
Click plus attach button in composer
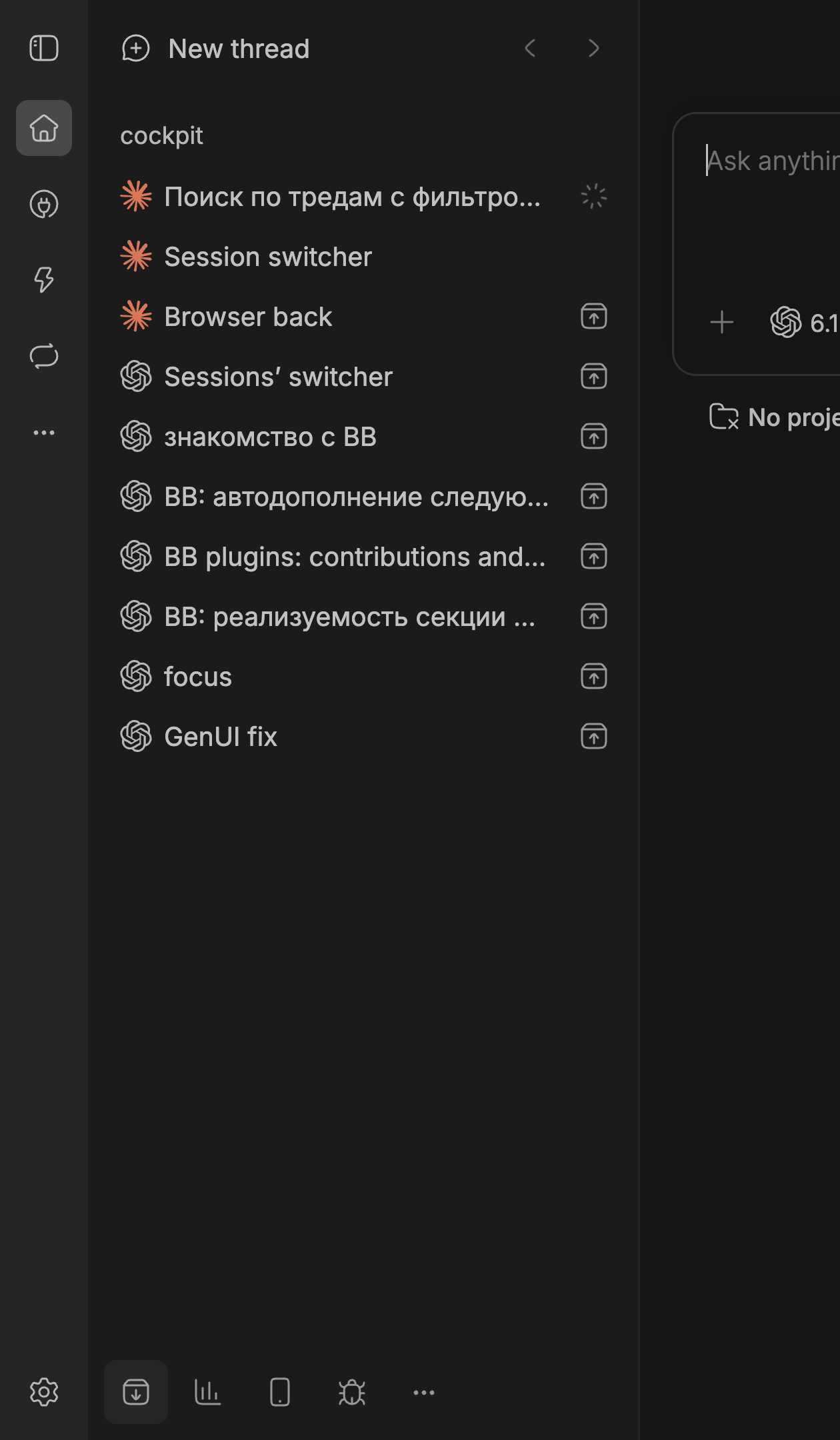point(722,323)
